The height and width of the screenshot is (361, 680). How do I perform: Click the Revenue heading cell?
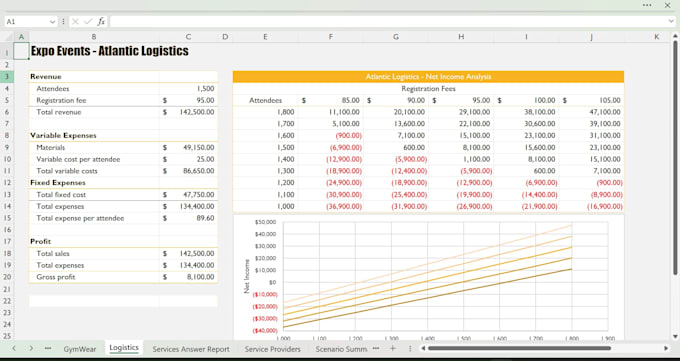point(94,76)
